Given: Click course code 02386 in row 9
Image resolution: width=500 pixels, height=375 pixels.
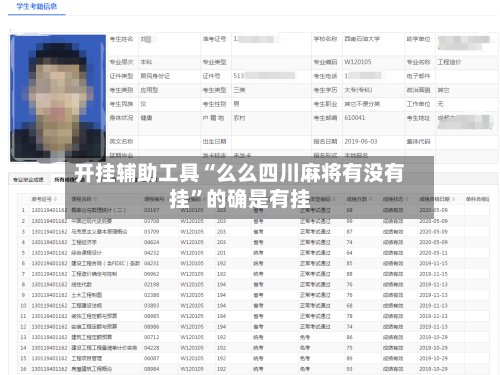Looking at the screenshot, I should pos(151,295).
